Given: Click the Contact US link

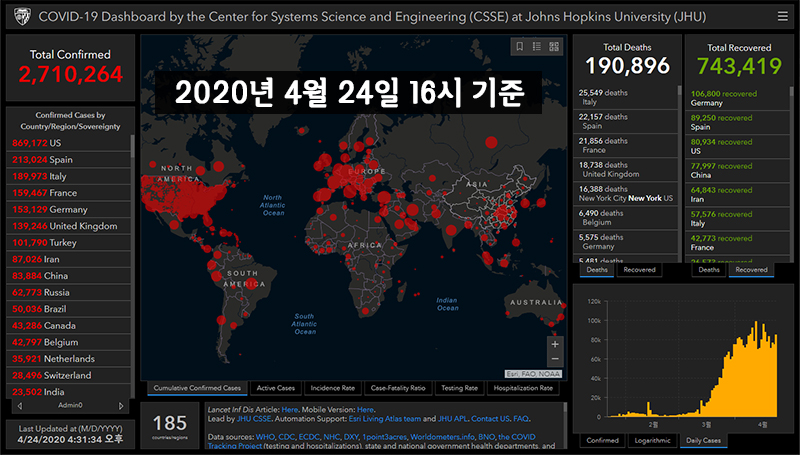Looking at the screenshot, I should (x=490, y=419).
